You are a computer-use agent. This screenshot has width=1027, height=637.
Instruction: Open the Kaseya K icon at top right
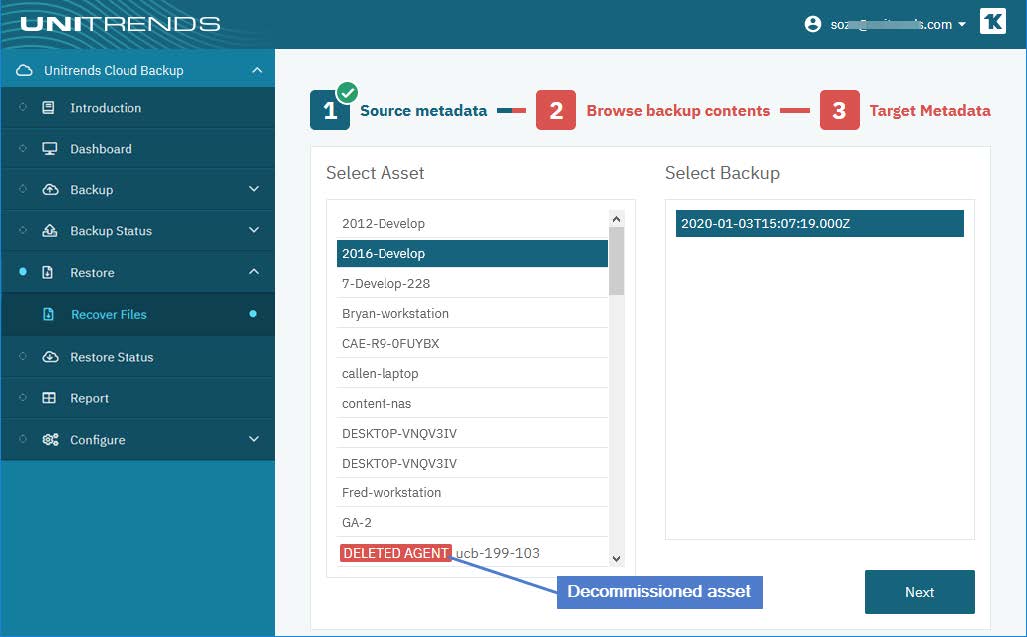tap(992, 21)
